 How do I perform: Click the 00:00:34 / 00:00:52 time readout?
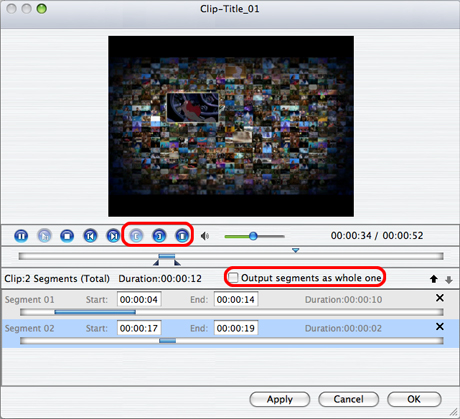pos(377,236)
